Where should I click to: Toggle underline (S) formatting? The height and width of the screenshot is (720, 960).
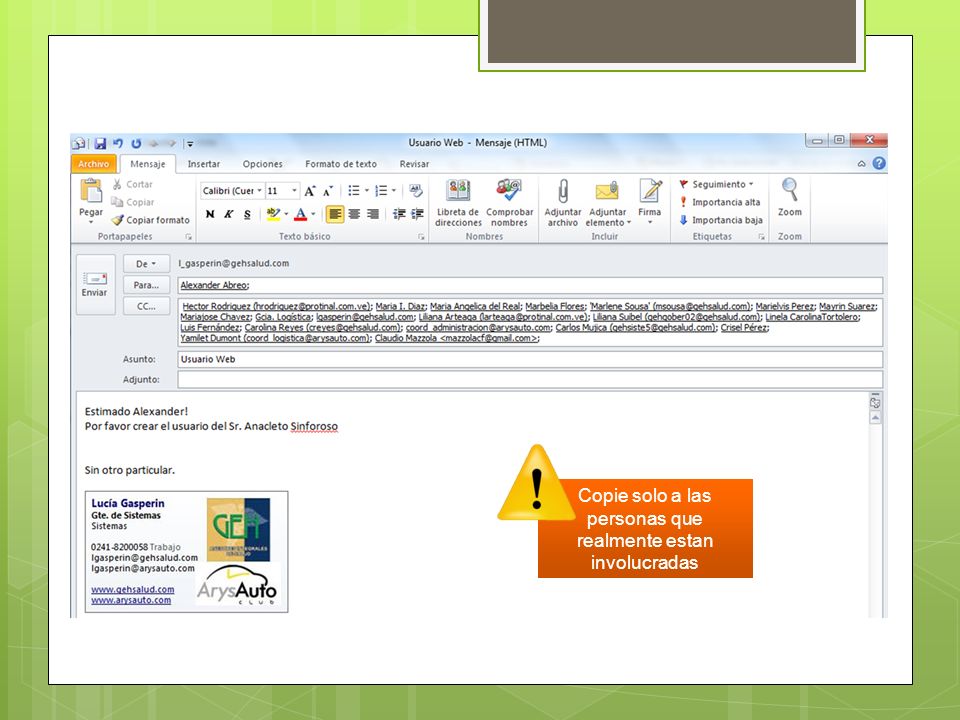point(247,214)
